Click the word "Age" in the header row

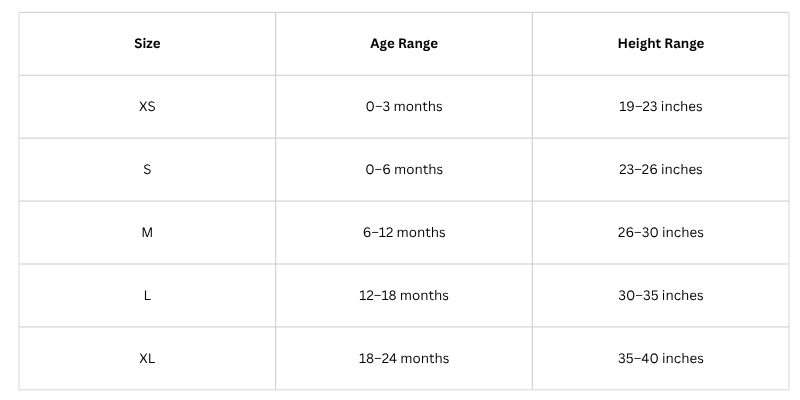pyautogui.click(x=383, y=44)
